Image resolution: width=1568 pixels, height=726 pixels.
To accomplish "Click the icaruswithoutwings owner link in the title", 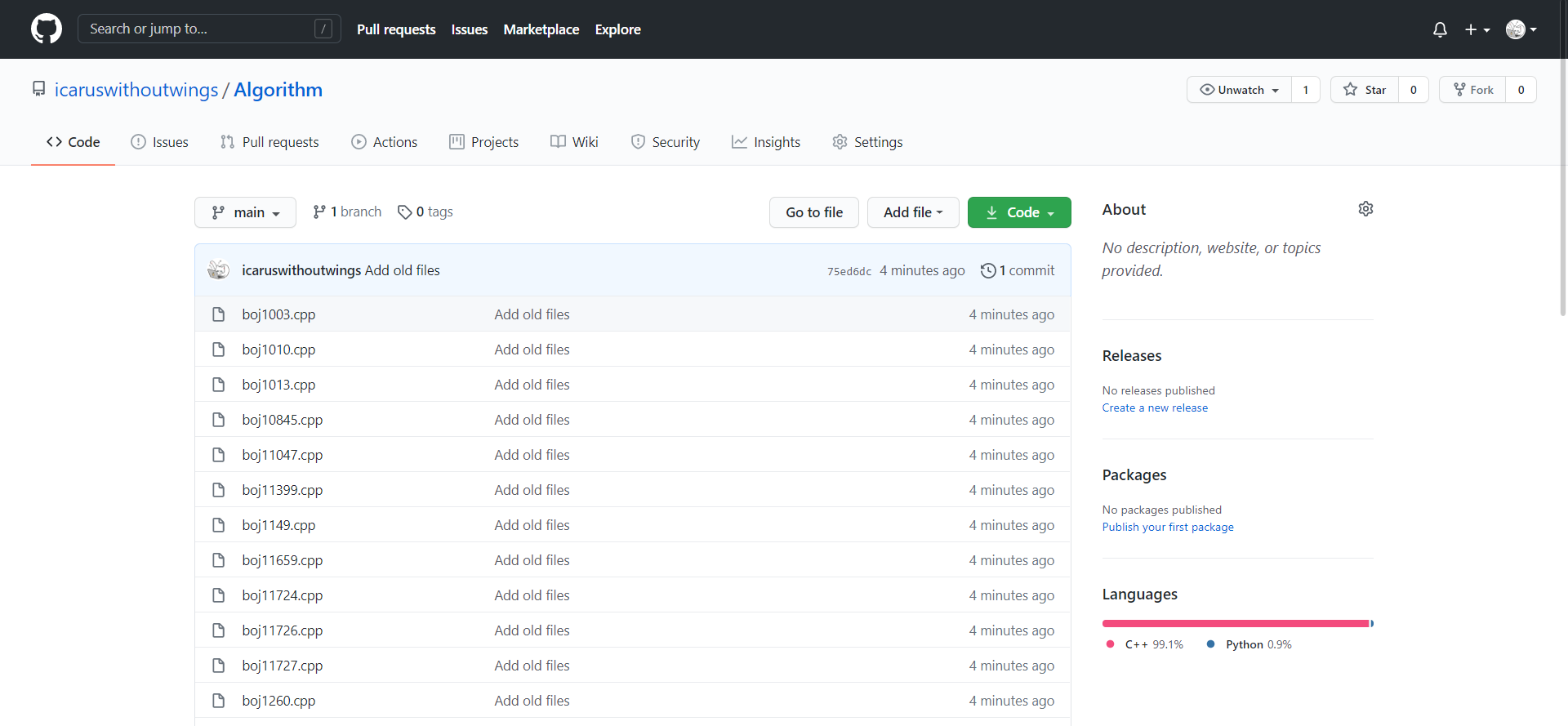I will tap(136, 90).
